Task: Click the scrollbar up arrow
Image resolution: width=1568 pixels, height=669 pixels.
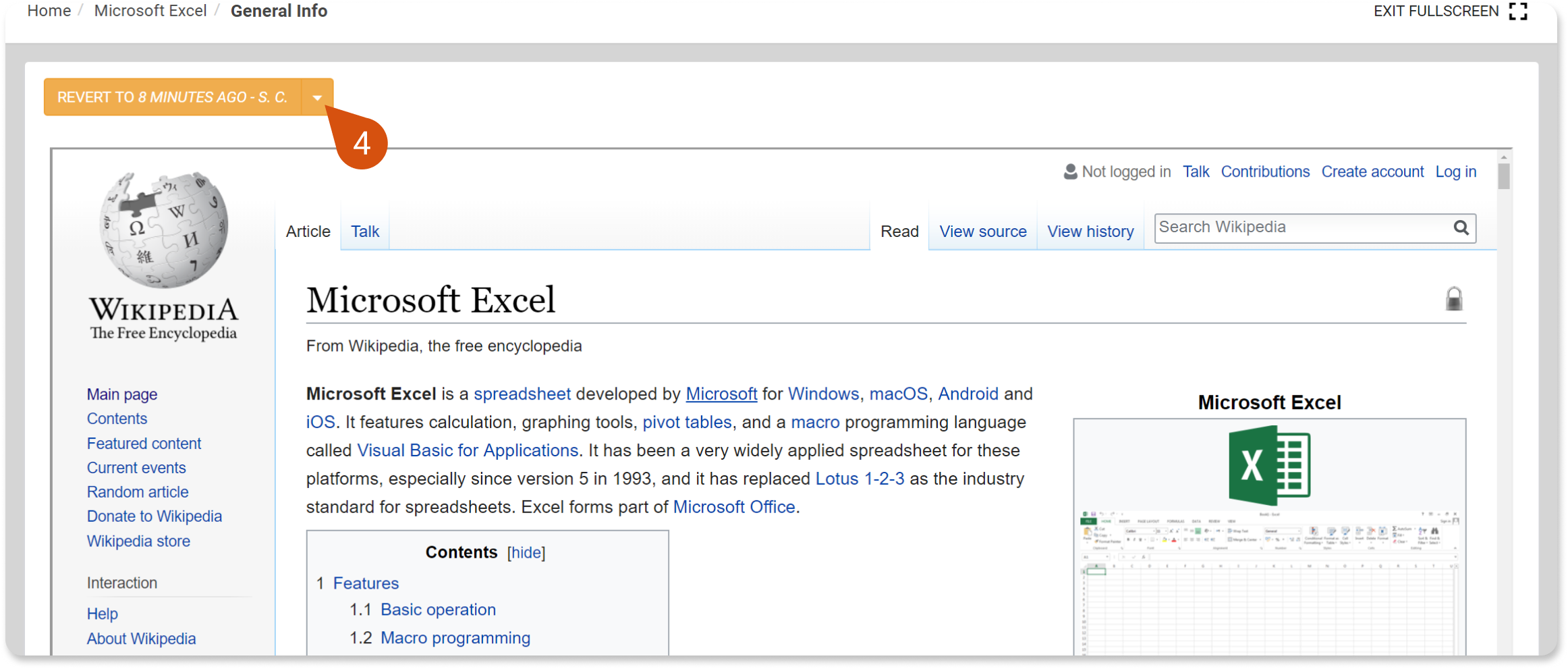Action: point(1504,157)
